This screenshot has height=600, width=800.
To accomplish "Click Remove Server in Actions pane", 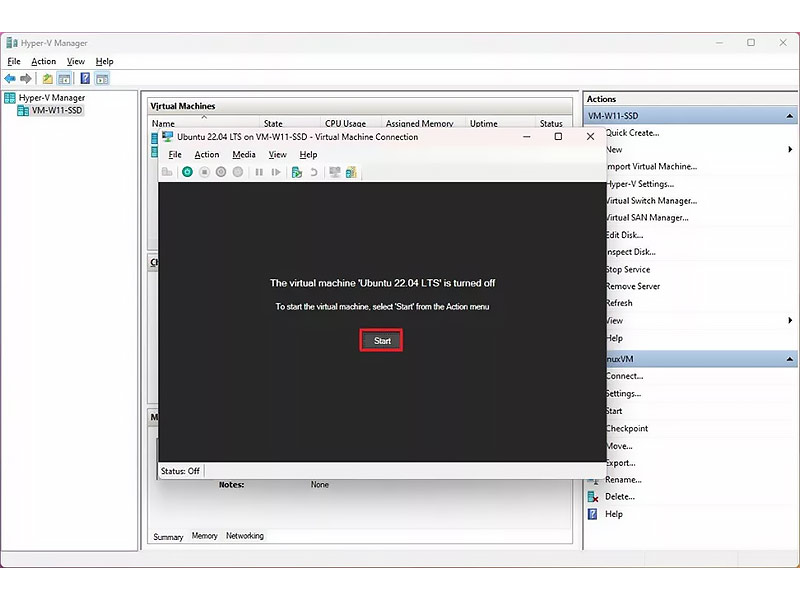I will (x=633, y=286).
